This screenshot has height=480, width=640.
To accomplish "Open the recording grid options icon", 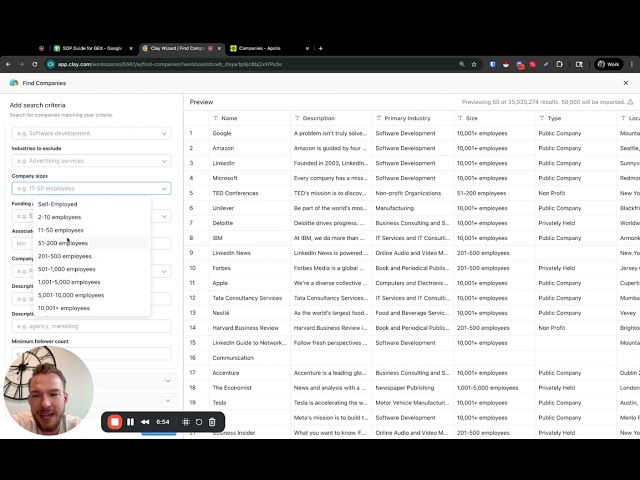I will tap(186, 422).
